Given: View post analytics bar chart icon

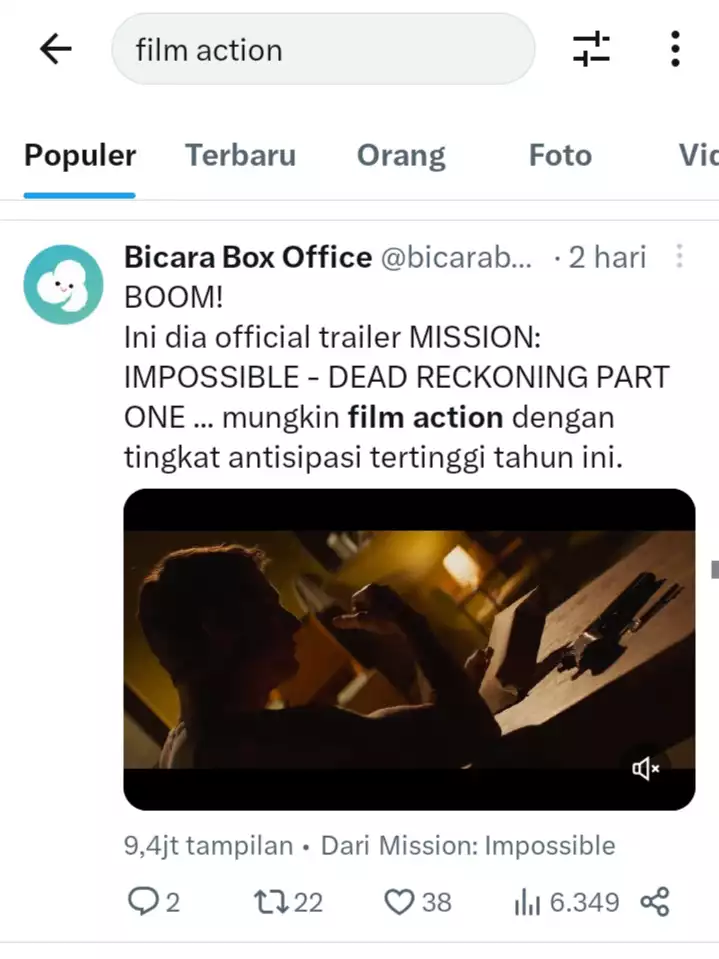Looking at the screenshot, I should (x=526, y=902).
